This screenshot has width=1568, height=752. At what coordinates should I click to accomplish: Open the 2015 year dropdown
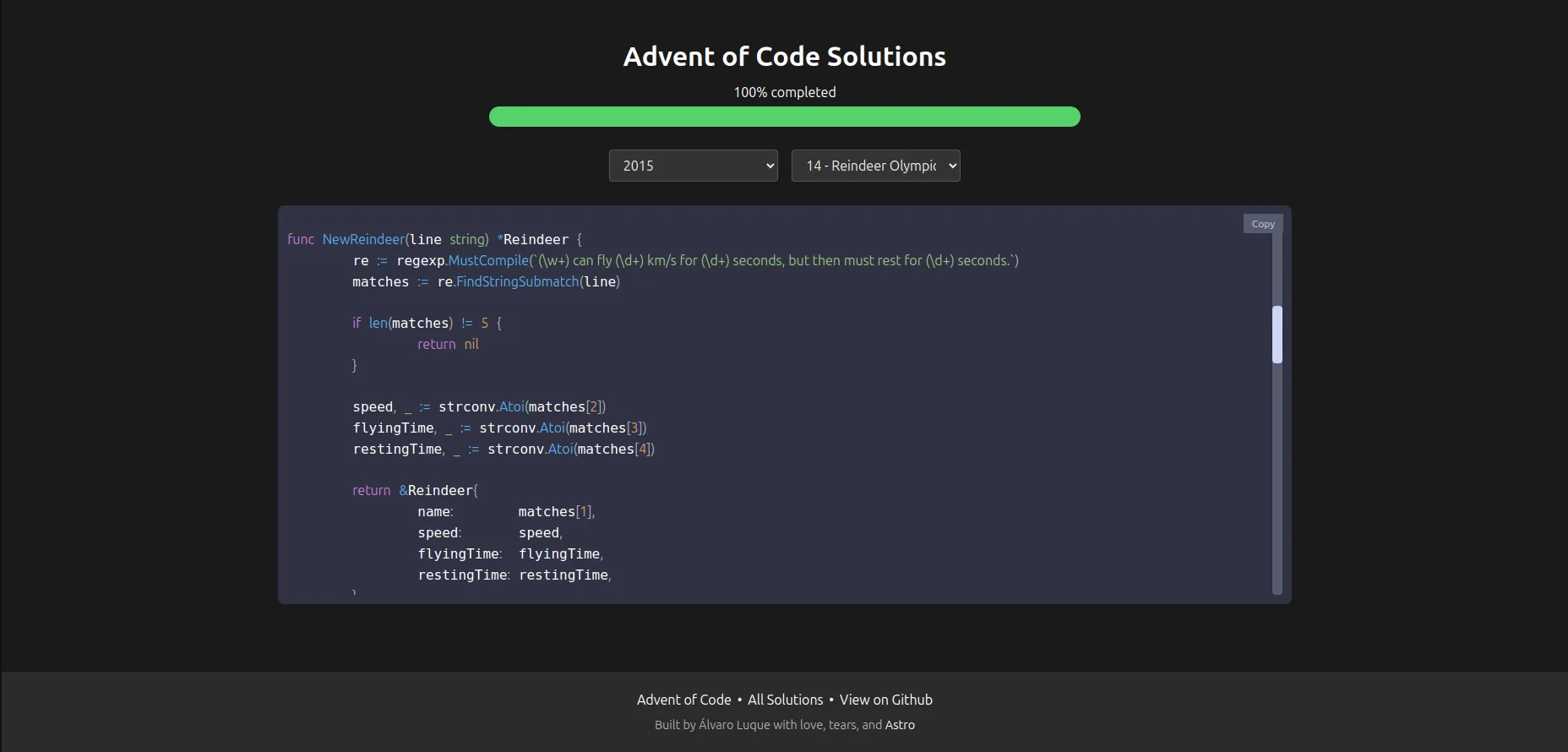click(x=693, y=166)
